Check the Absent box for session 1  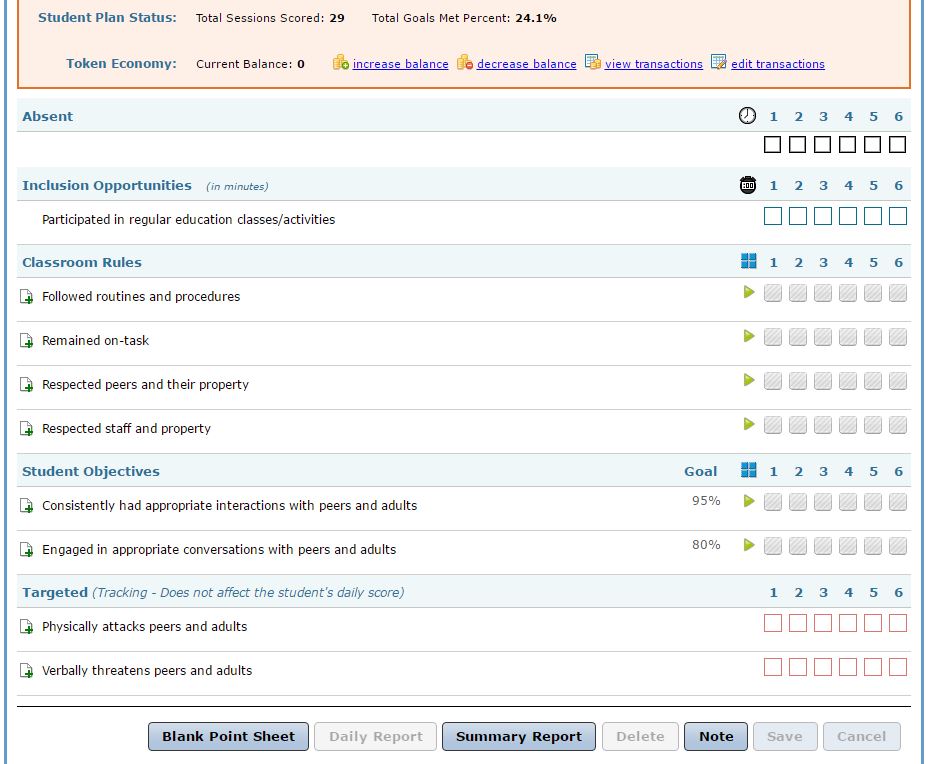point(772,143)
